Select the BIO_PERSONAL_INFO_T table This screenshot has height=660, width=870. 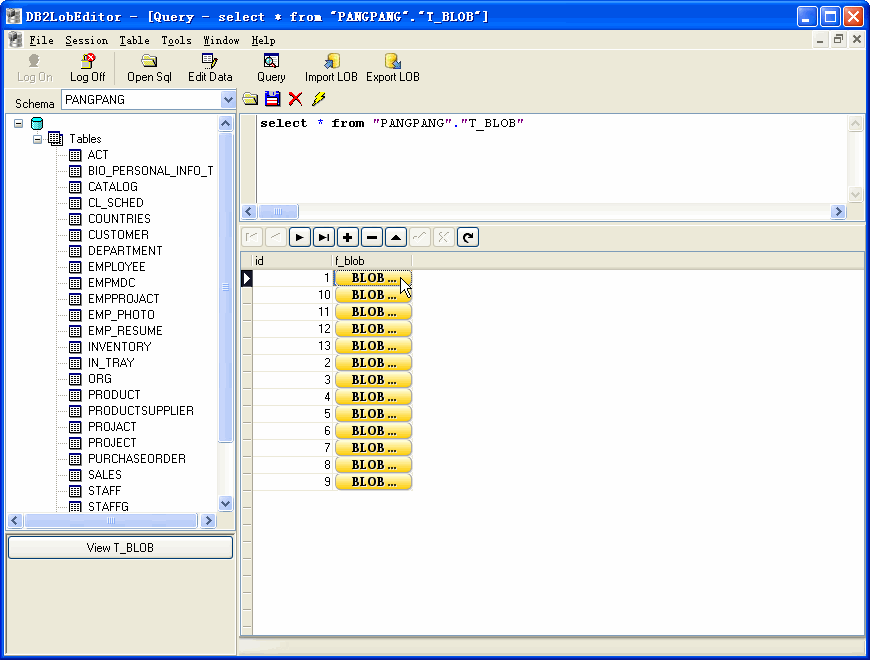150,171
